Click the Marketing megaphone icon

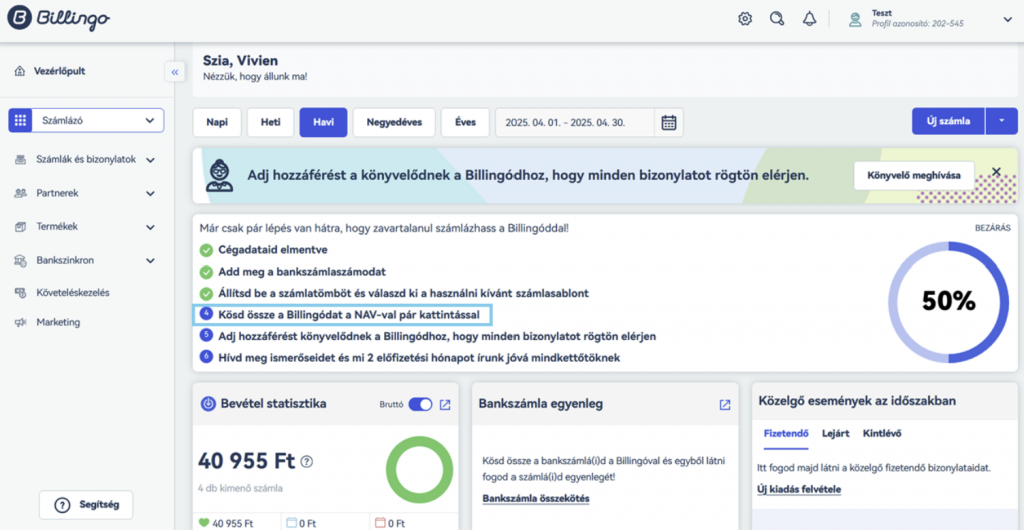point(20,322)
